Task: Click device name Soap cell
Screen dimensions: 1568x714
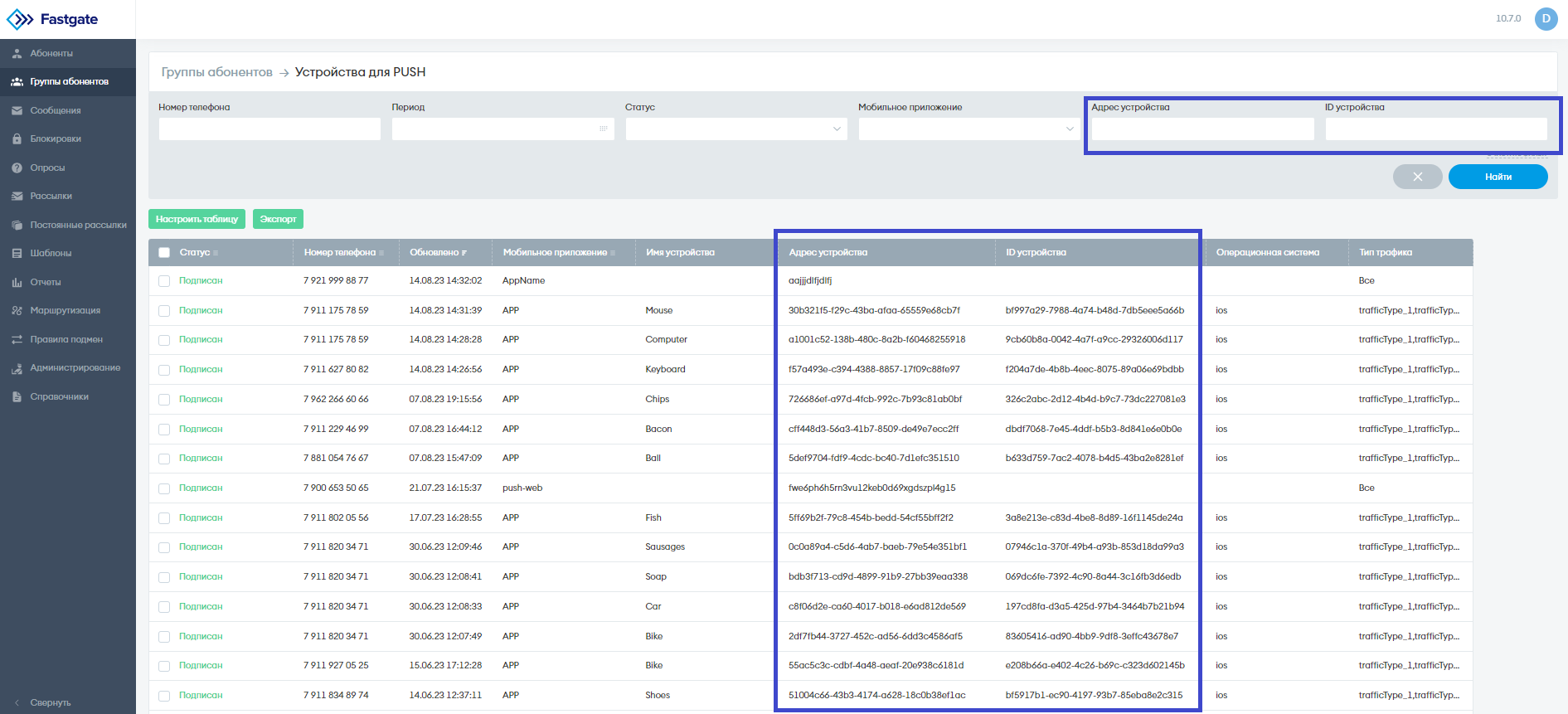Action: click(656, 577)
